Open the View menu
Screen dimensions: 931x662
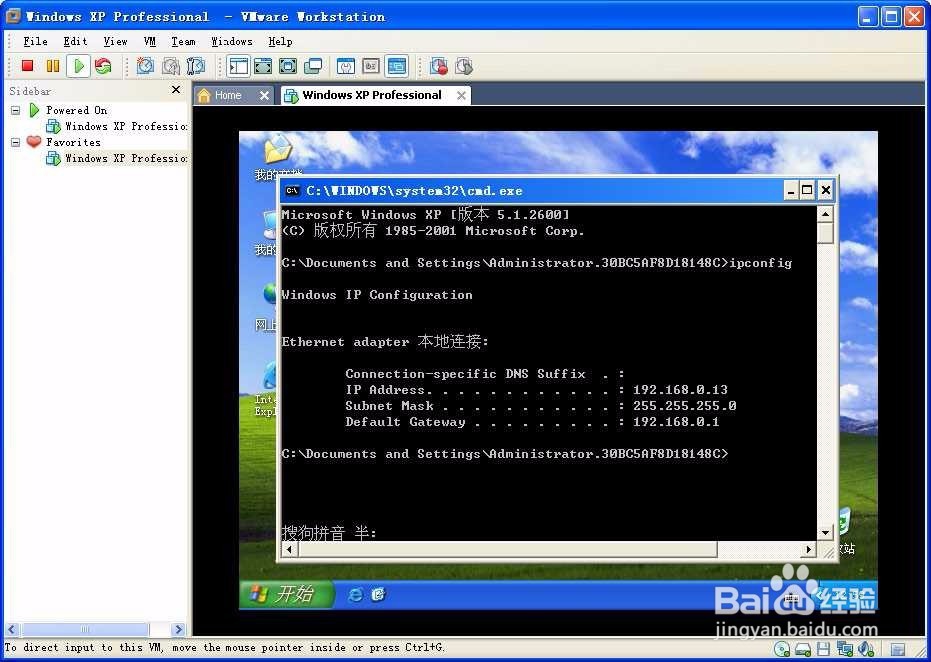pyautogui.click(x=115, y=41)
